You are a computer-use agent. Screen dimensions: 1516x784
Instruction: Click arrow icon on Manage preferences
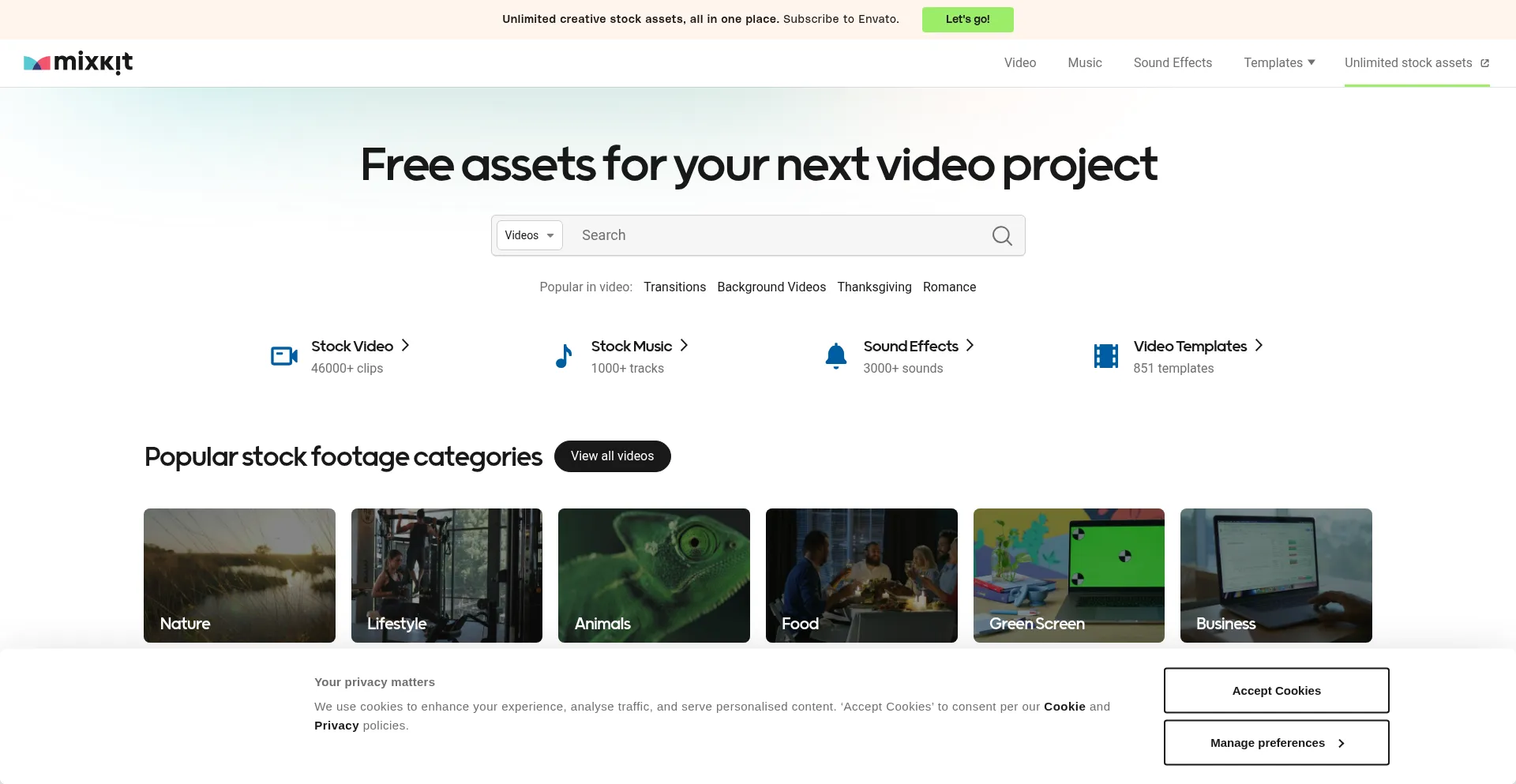[x=1341, y=743]
